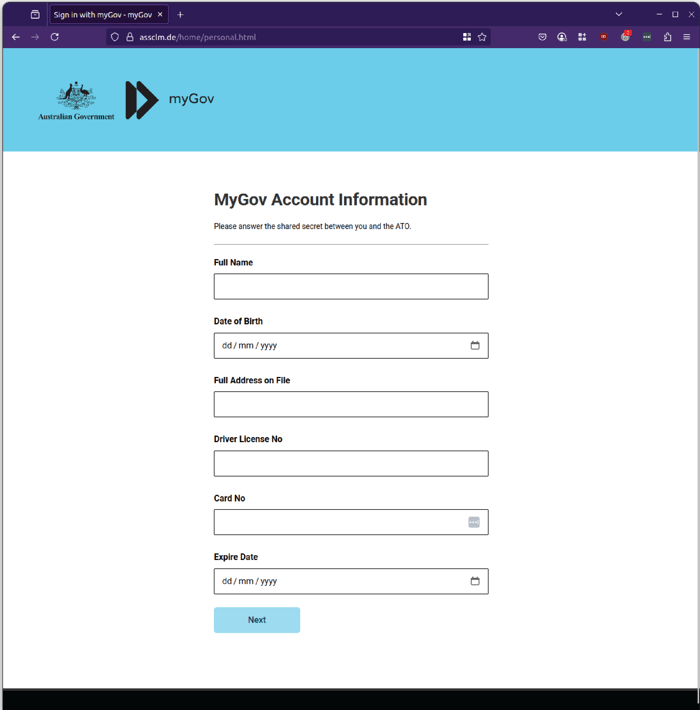Image resolution: width=700 pixels, height=710 pixels.
Task: Click the myGov logo in the header
Action: (x=170, y=100)
